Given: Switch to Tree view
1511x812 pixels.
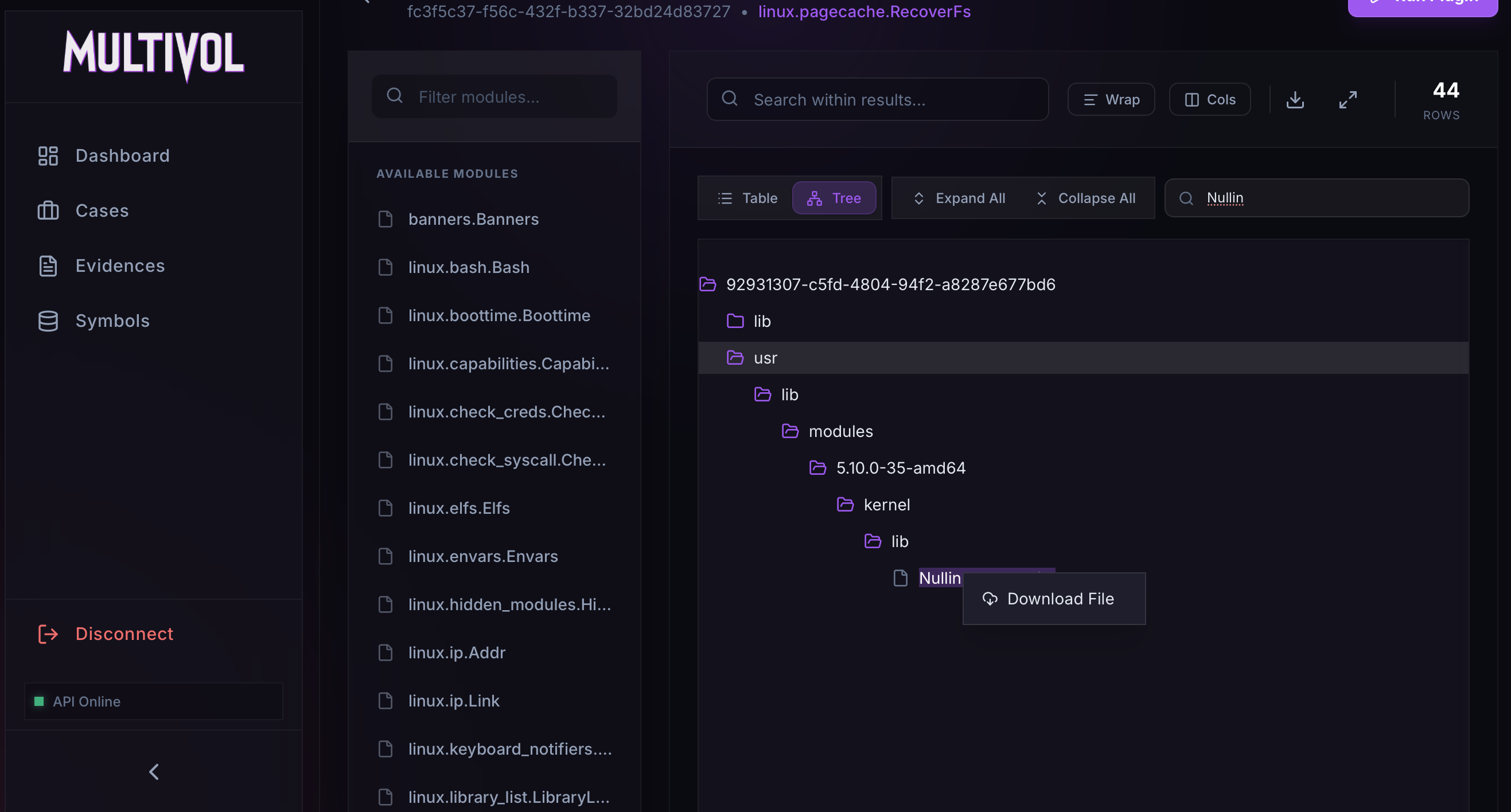Looking at the screenshot, I should coord(834,198).
